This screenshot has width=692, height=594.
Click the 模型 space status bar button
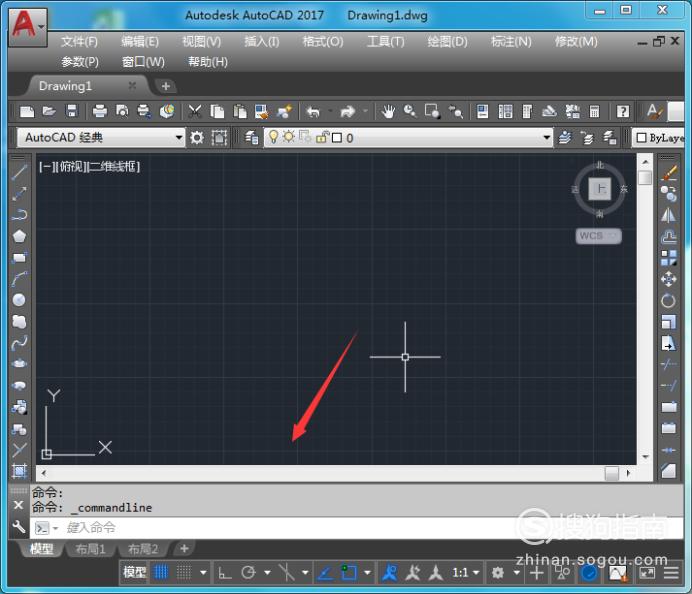coord(134,573)
